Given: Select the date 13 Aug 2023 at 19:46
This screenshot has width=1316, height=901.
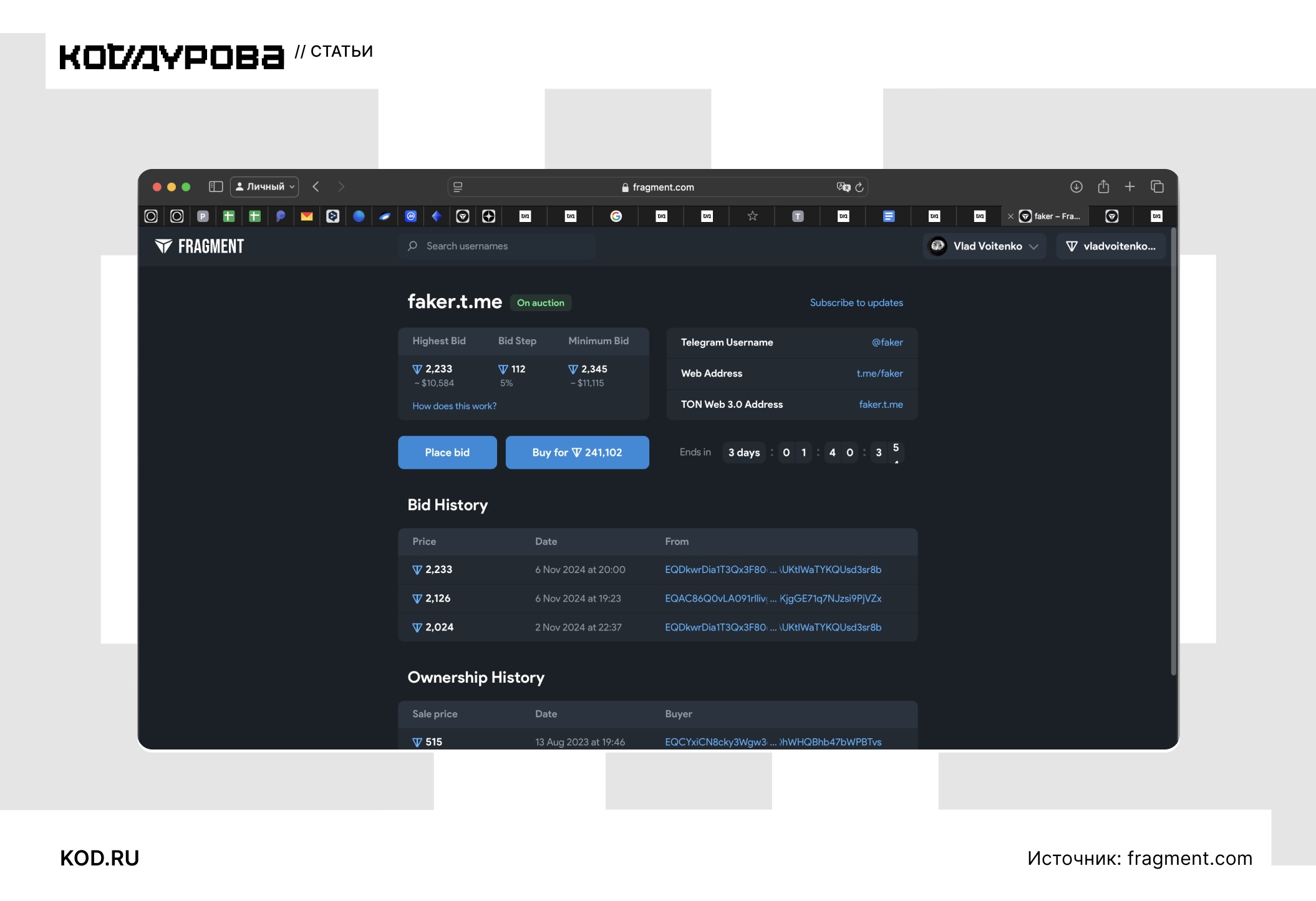Looking at the screenshot, I should coord(580,742).
